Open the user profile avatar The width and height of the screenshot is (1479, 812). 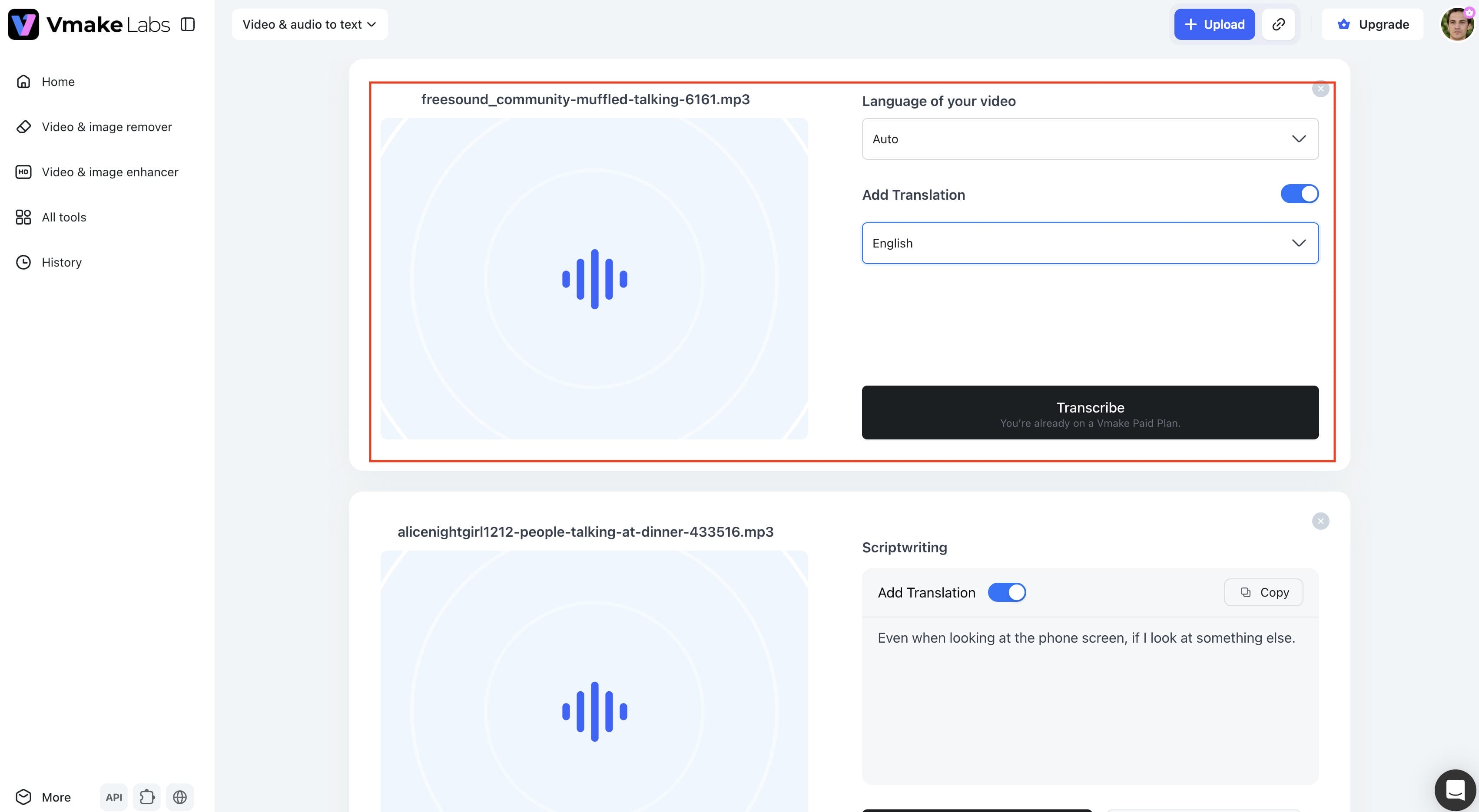tap(1458, 24)
